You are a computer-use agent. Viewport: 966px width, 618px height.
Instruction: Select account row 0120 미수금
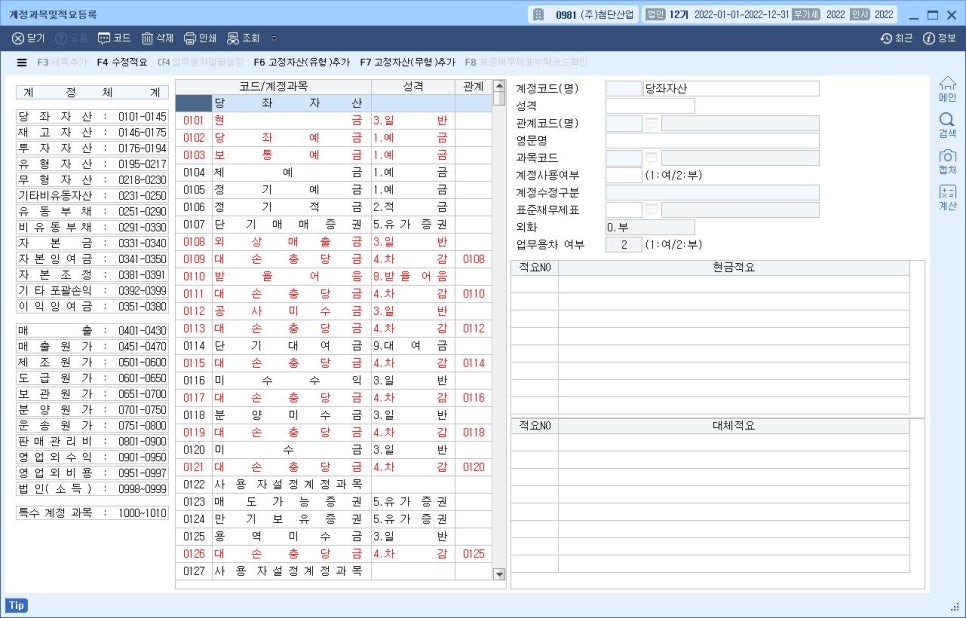tap(334, 450)
